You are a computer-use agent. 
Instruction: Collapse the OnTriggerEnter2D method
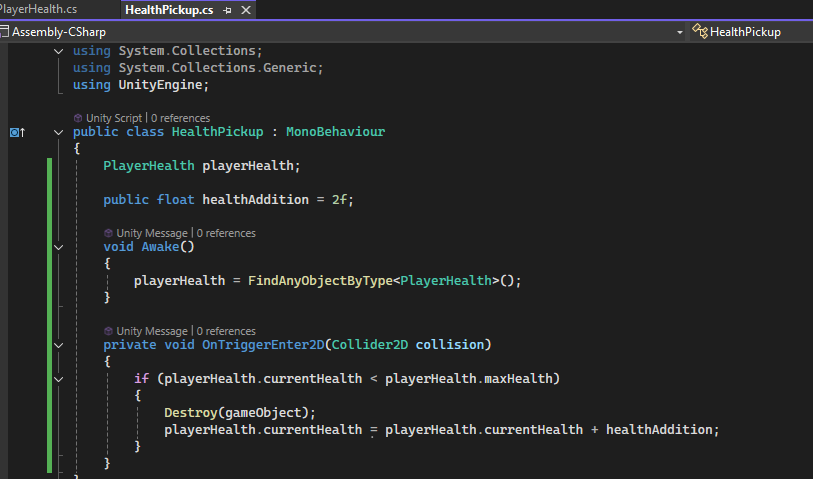pos(59,345)
